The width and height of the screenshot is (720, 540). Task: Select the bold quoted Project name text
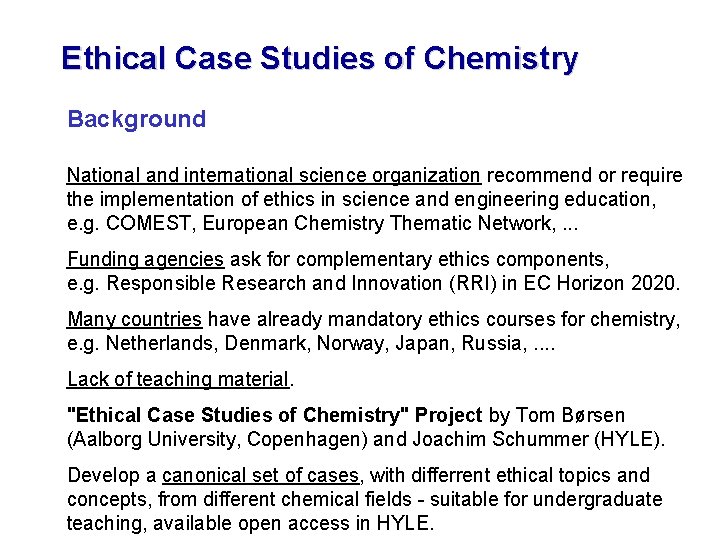coord(274,415)
